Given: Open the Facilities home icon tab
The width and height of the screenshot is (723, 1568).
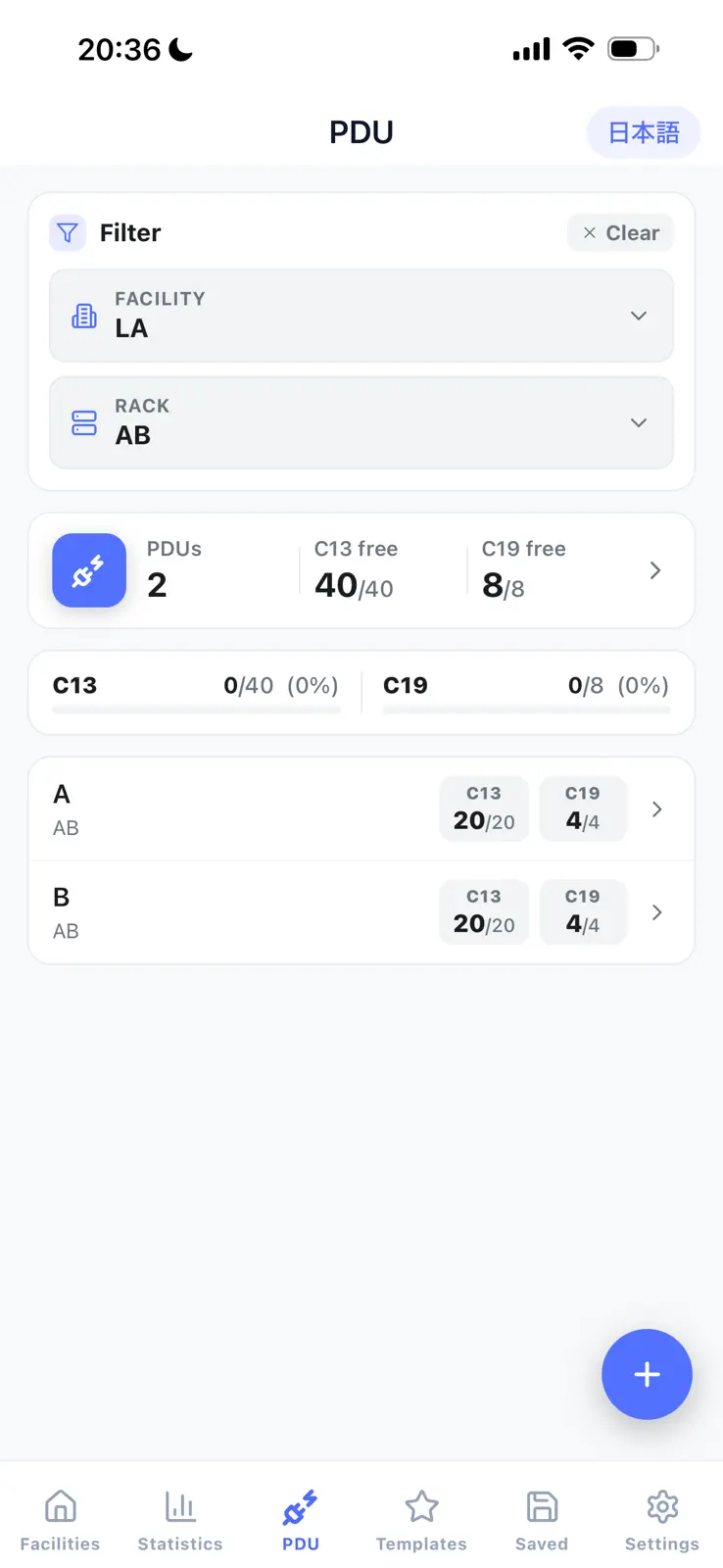Looking at the screenshot, I should click(x=61, y=1520).
